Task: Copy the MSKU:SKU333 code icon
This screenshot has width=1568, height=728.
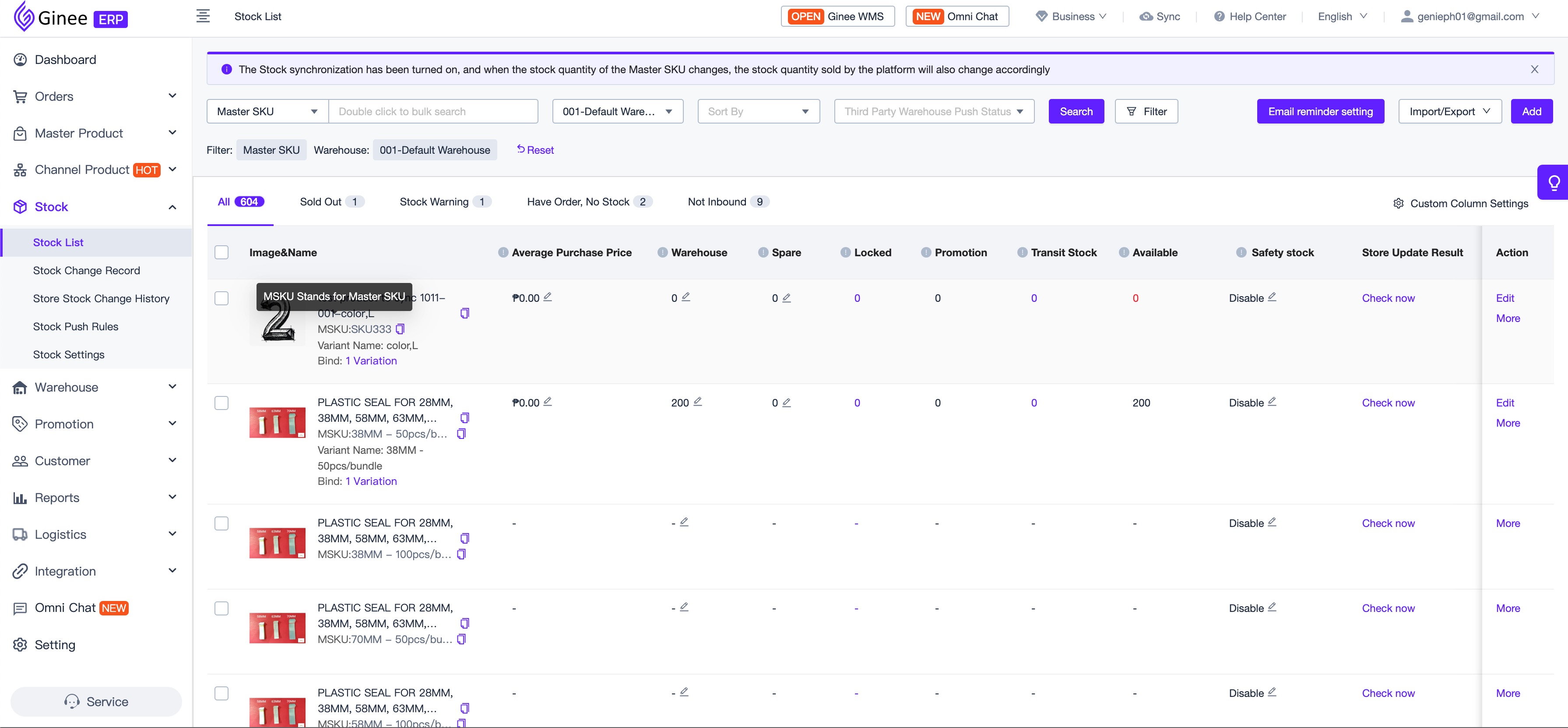Action: tap(400, 329)
